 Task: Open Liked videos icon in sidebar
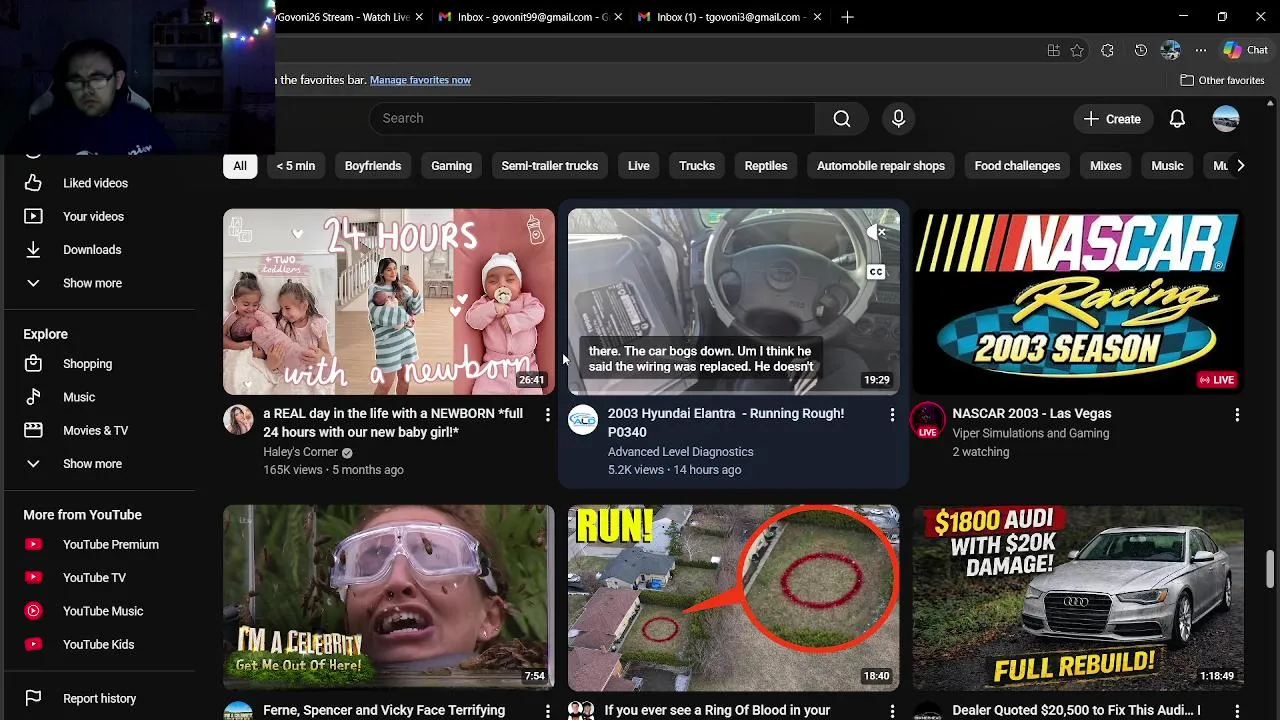tap(33, 183)
